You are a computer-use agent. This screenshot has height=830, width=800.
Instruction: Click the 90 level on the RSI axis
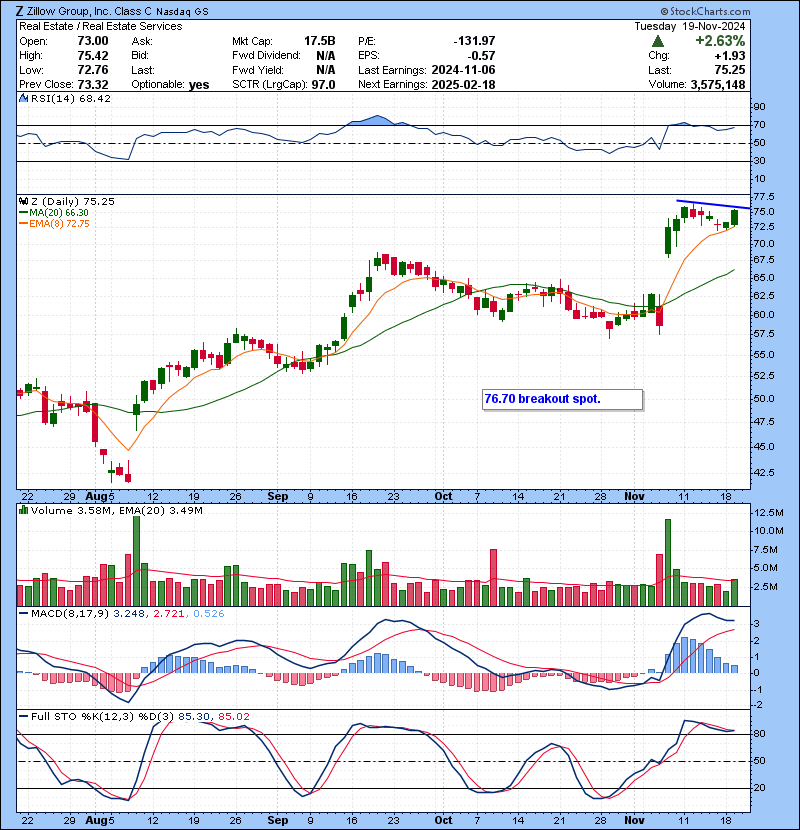tap(759, 107)
